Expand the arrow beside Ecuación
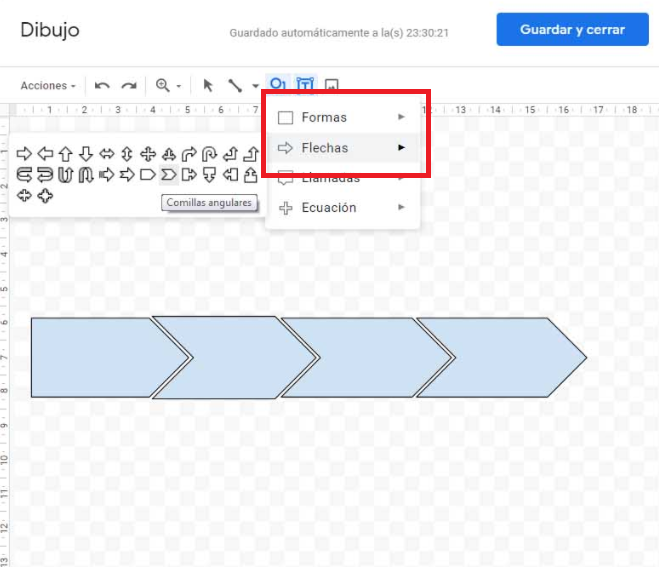 tap(401, 207)
